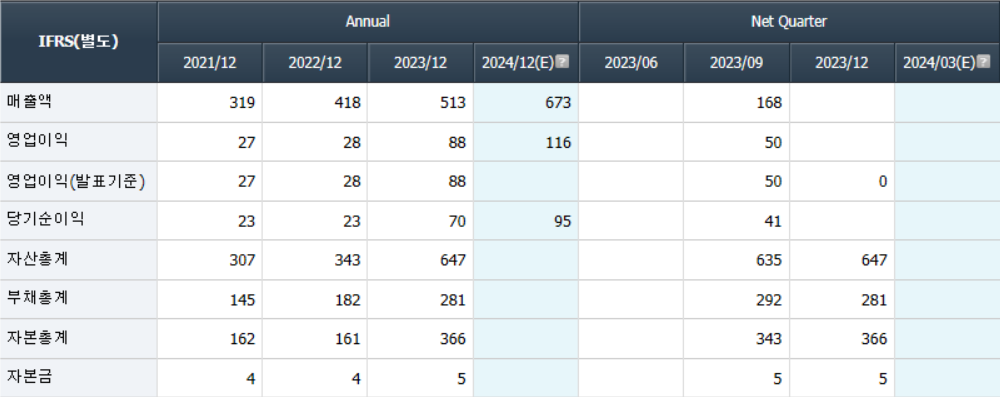This screenshot has height=397, width=1000.
Task: Click 자본총계 value 366 under Net Quarter 2023/12
Action: (x=874, y=340)
